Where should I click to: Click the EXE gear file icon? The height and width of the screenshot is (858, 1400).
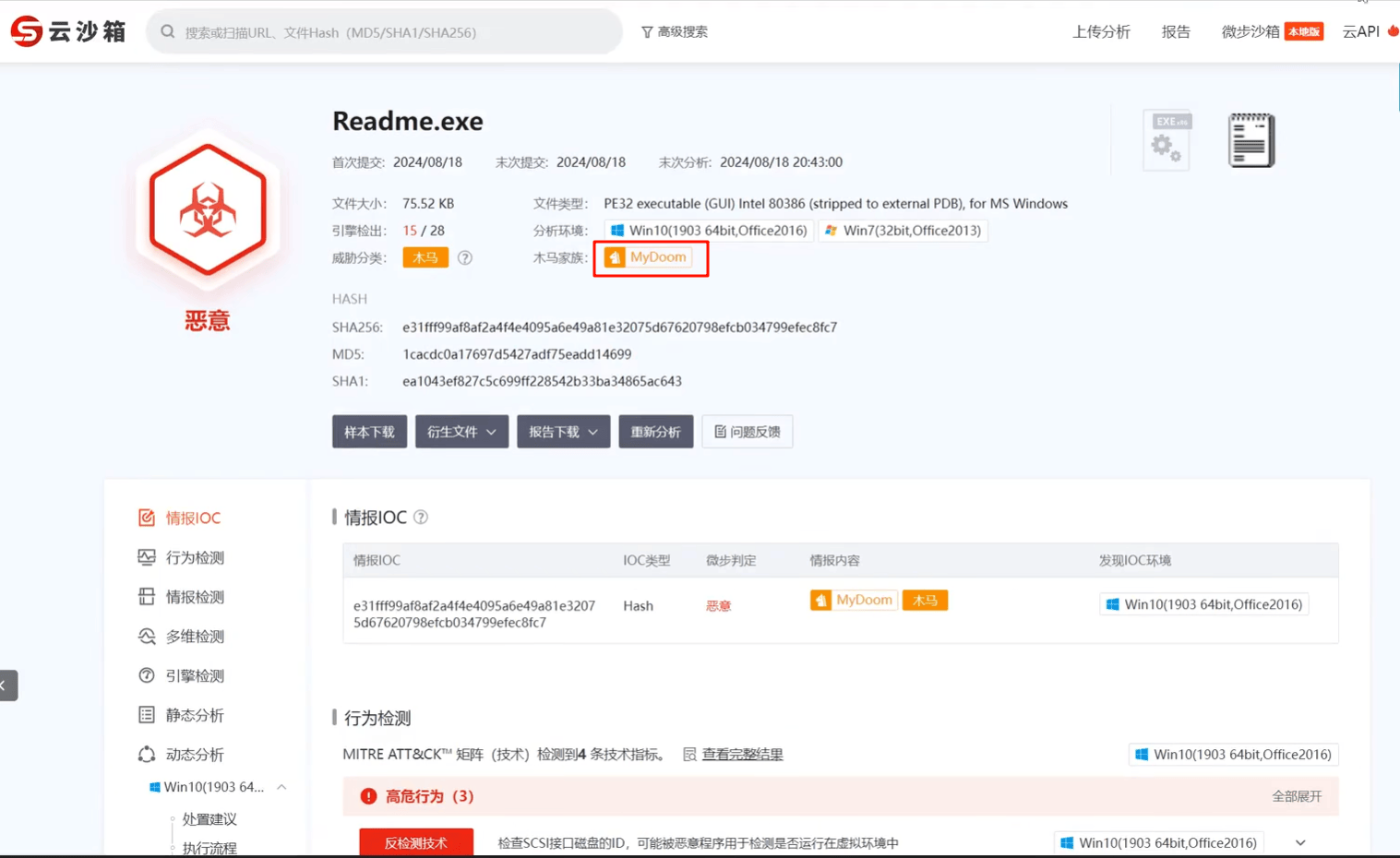tap(1167, 140)
